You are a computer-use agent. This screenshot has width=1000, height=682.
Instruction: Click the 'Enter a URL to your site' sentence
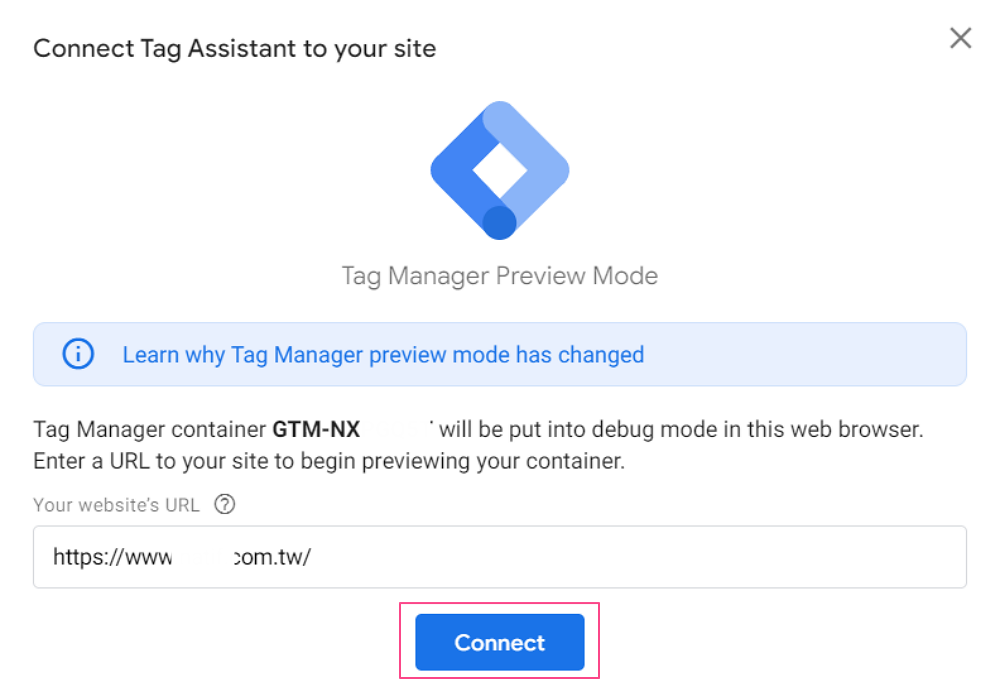(329, 461)
